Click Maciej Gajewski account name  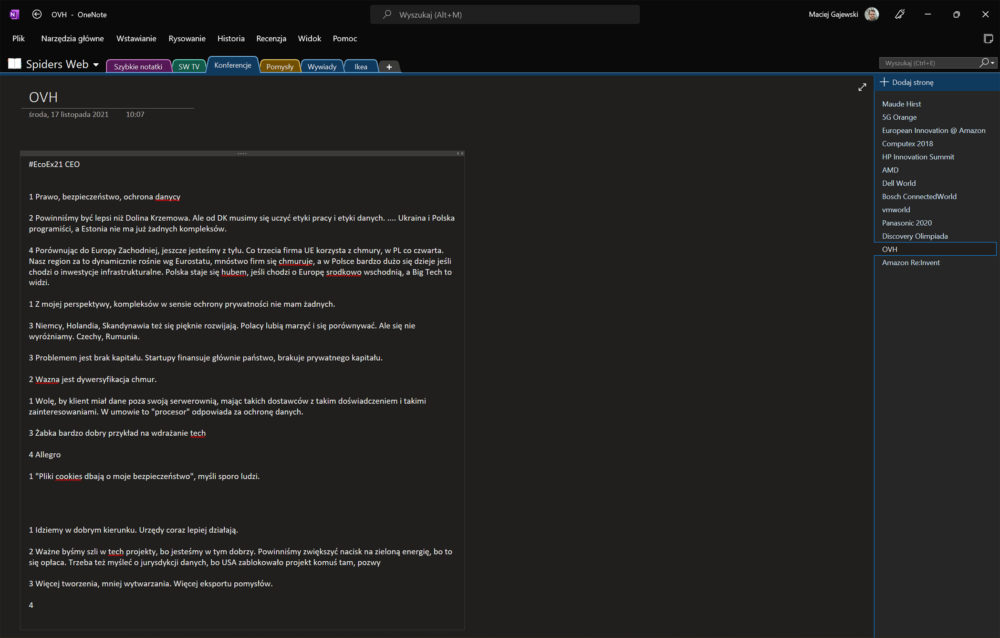tap(833, 14)
